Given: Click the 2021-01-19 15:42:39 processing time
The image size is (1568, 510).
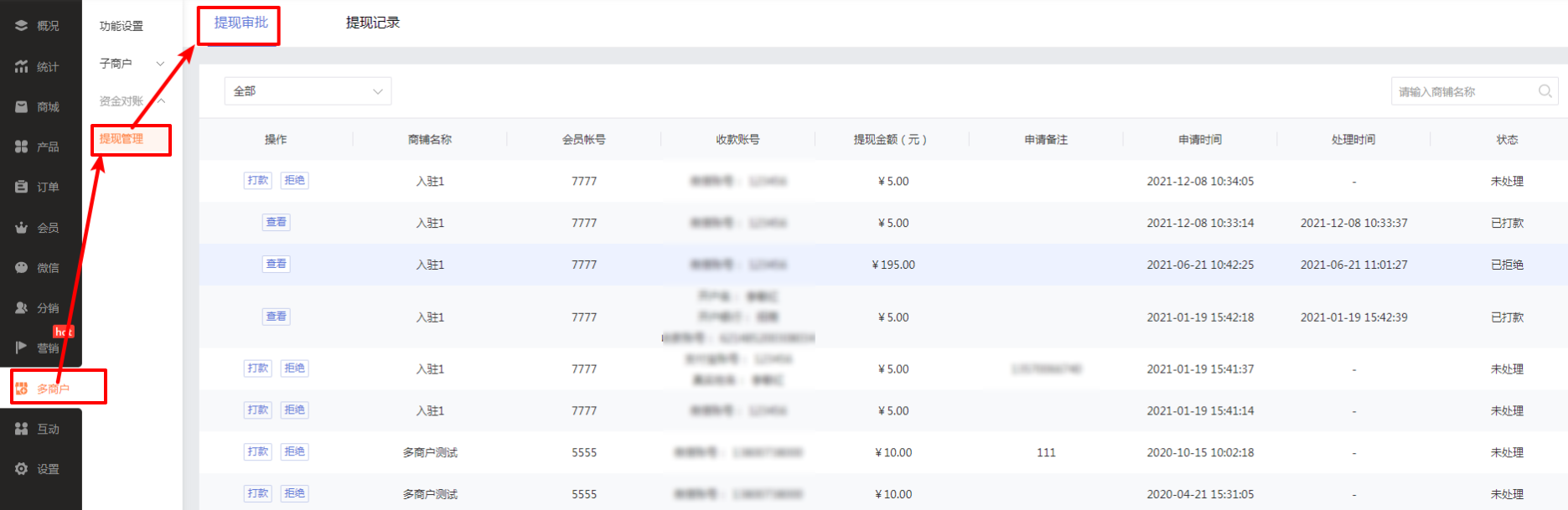Looking at the screenshot, I should (1354, 317).
